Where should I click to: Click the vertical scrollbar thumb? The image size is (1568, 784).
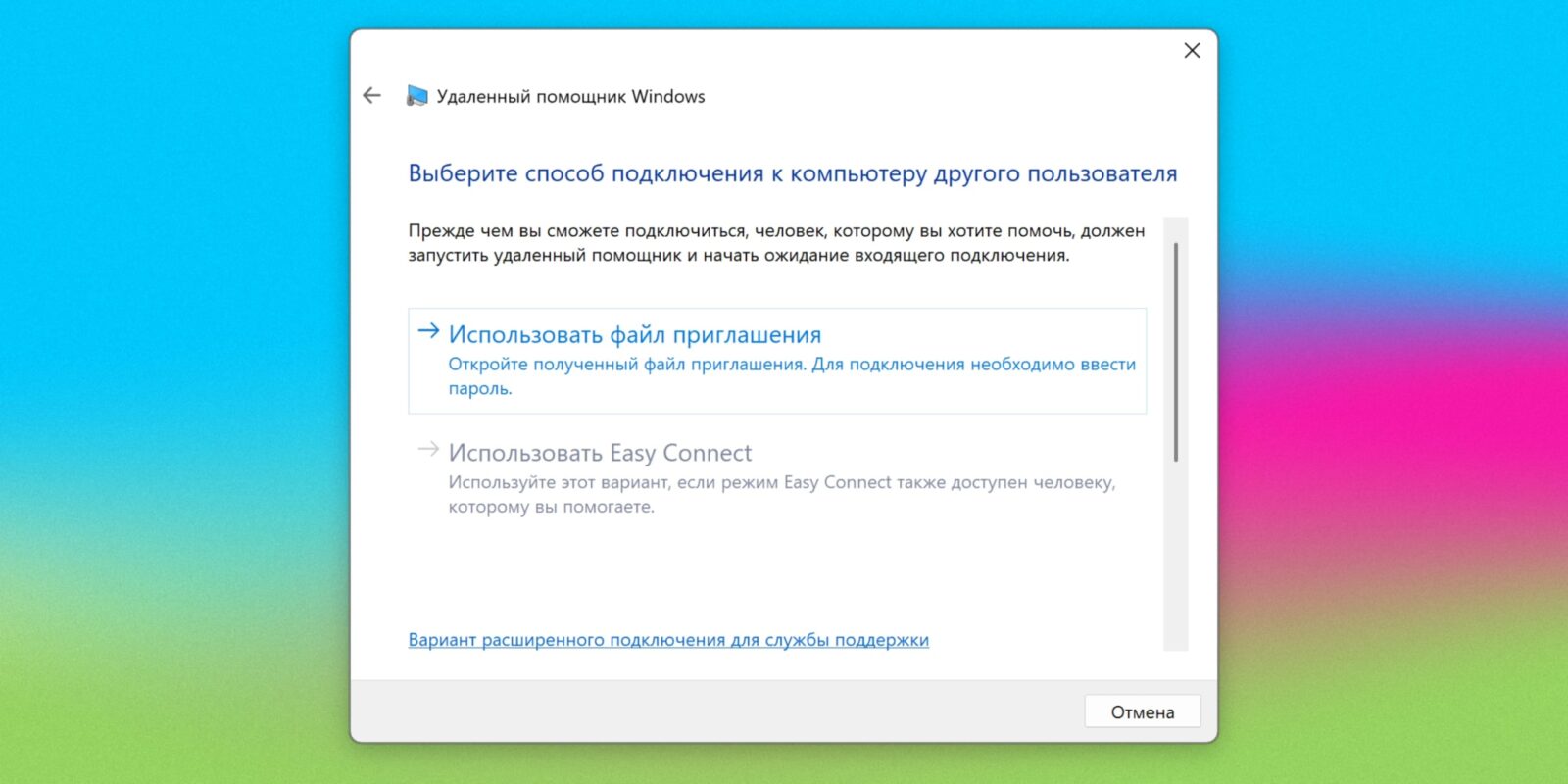pyautogui.click(x=1175, y=353)
